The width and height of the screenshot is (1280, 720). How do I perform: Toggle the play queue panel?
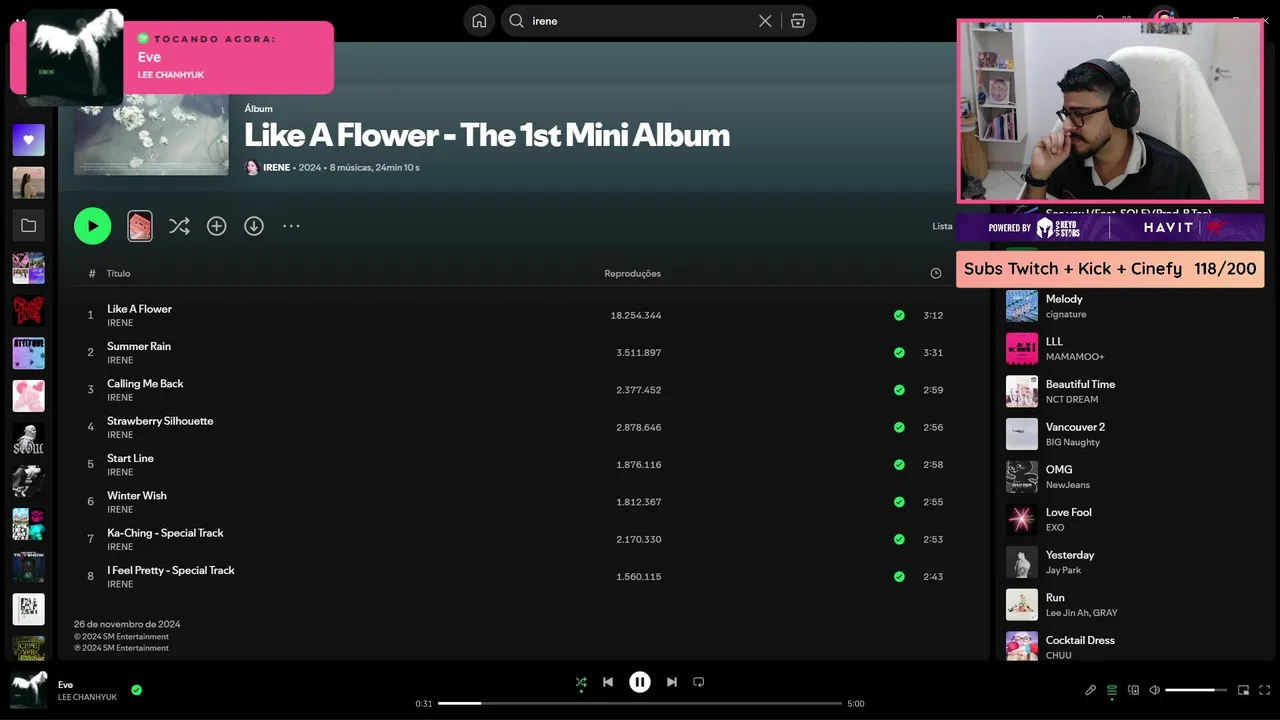tap(1112, 690)
